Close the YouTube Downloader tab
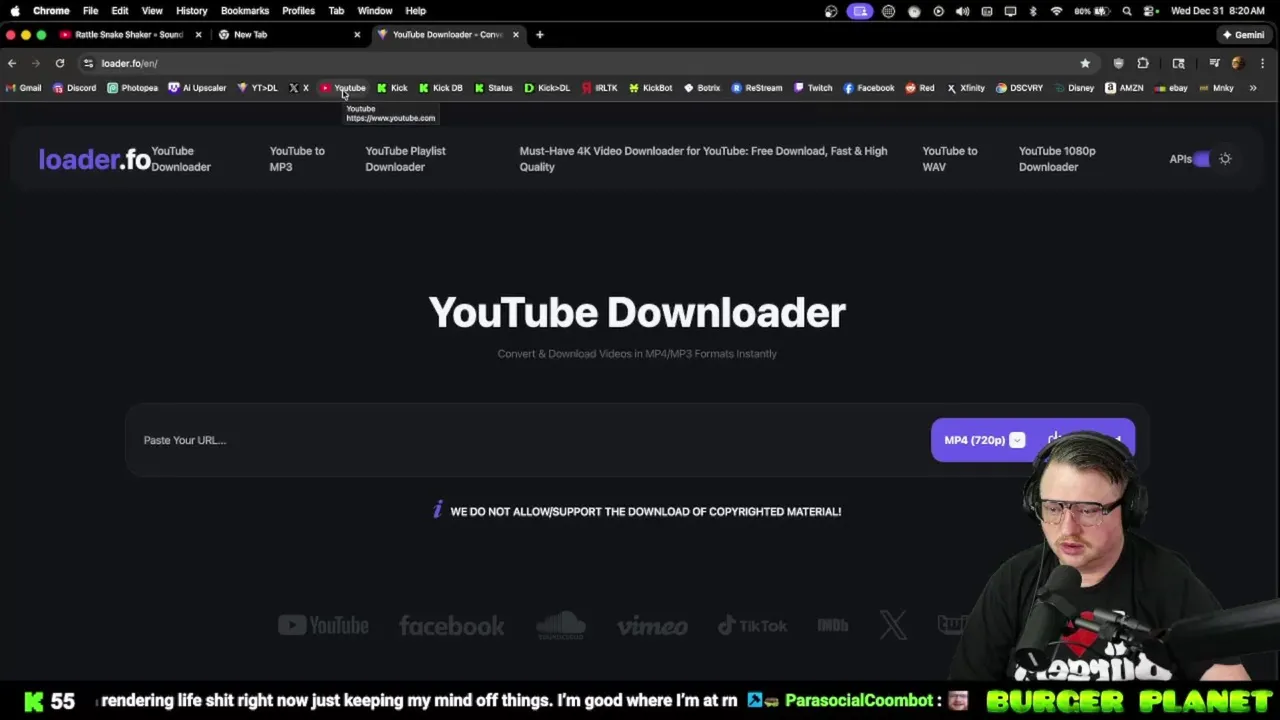Viewport: 1280px width, 720px height. point(516,34)
